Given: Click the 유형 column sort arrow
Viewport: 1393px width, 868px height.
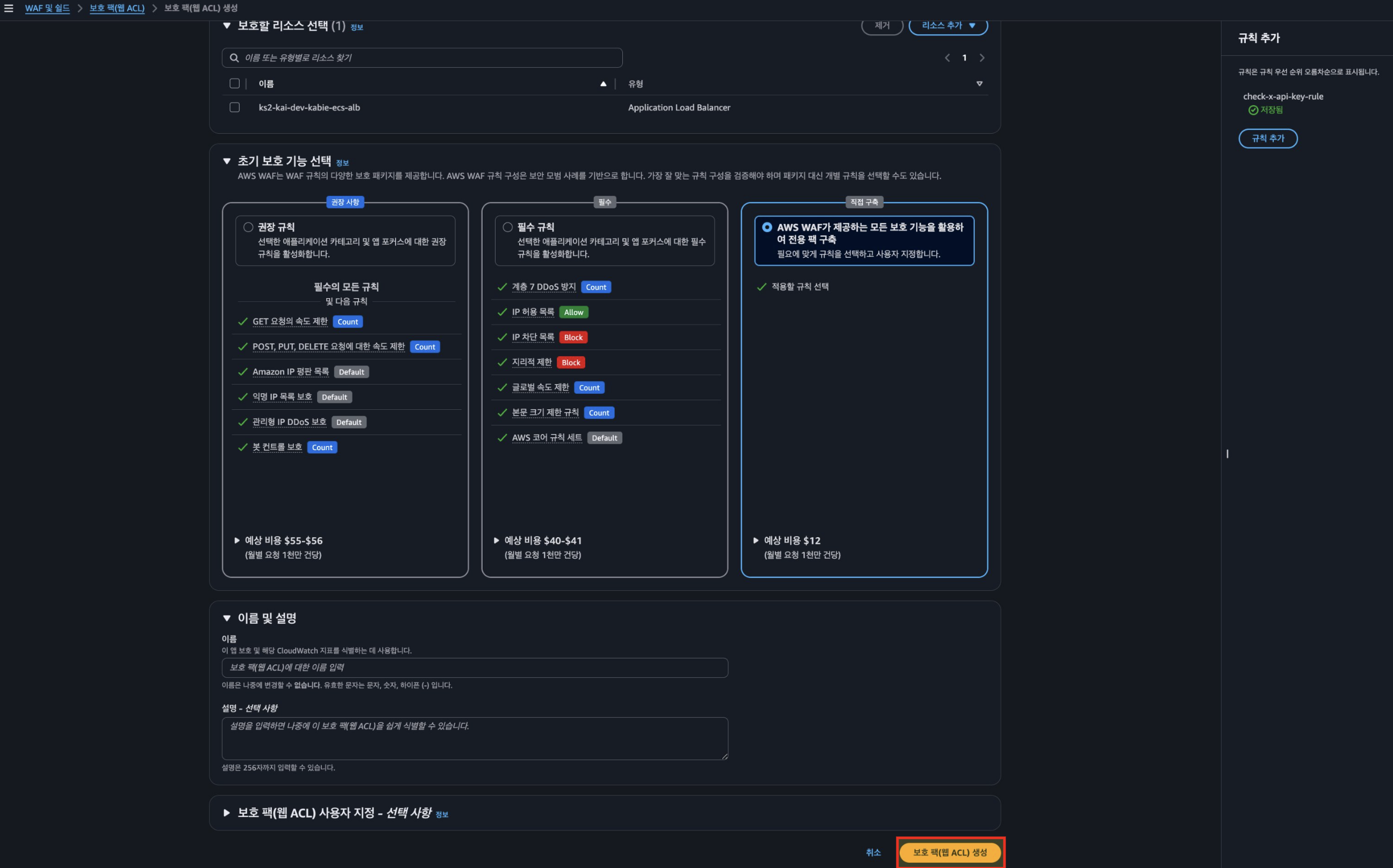Looking at the screenshot, I should coord(979,84).
